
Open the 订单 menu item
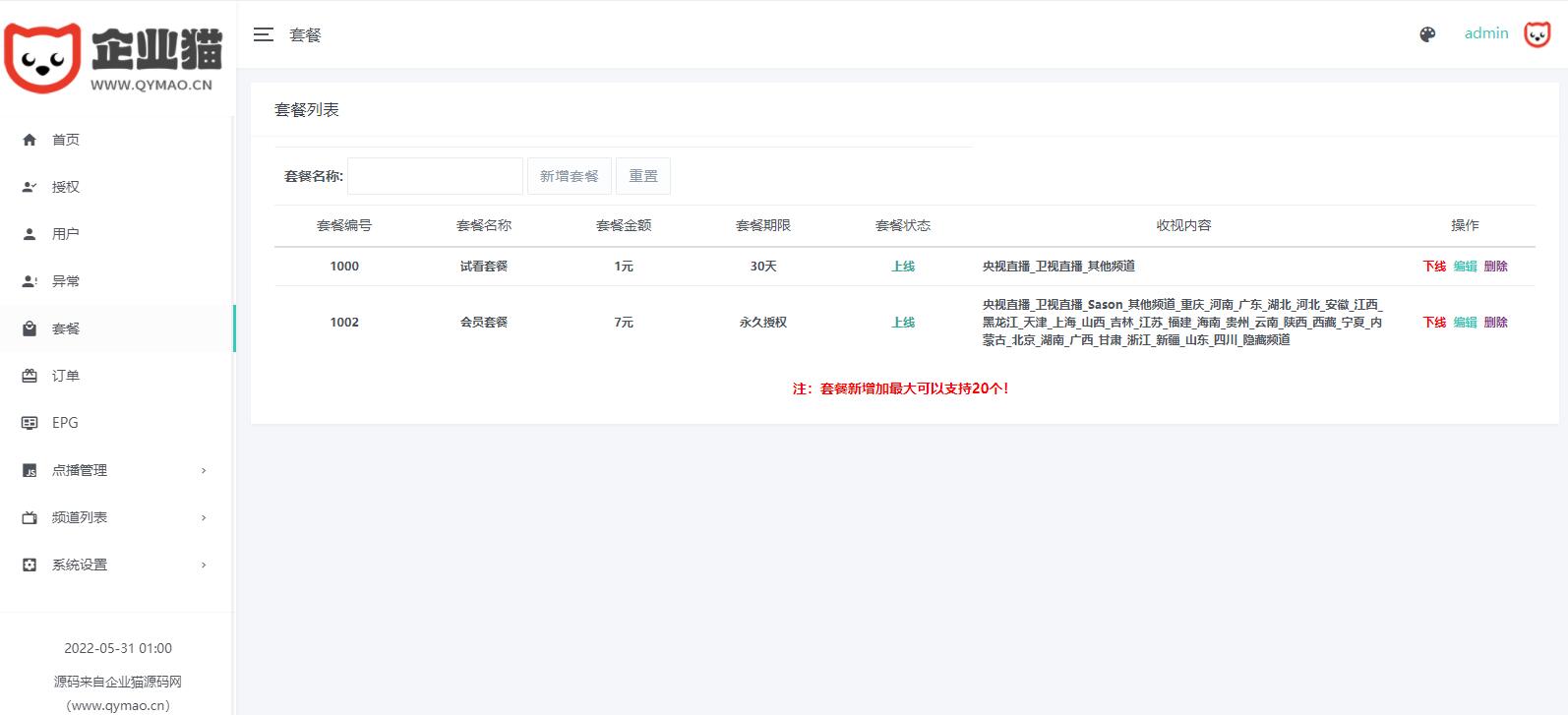117,376
